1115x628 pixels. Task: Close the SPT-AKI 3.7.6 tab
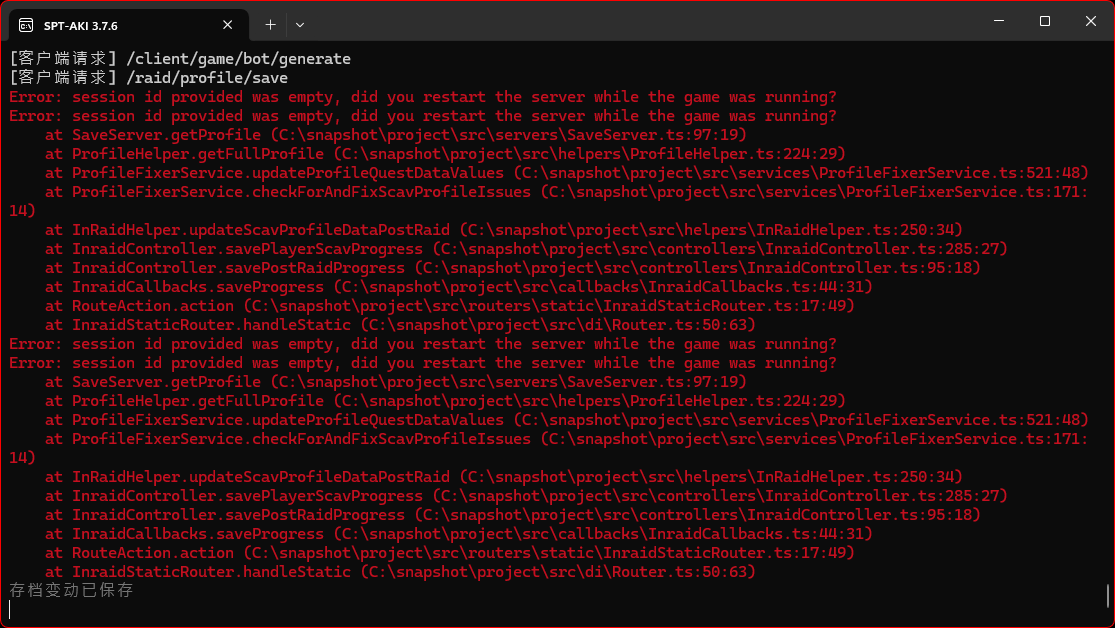[x=229, y=24]
